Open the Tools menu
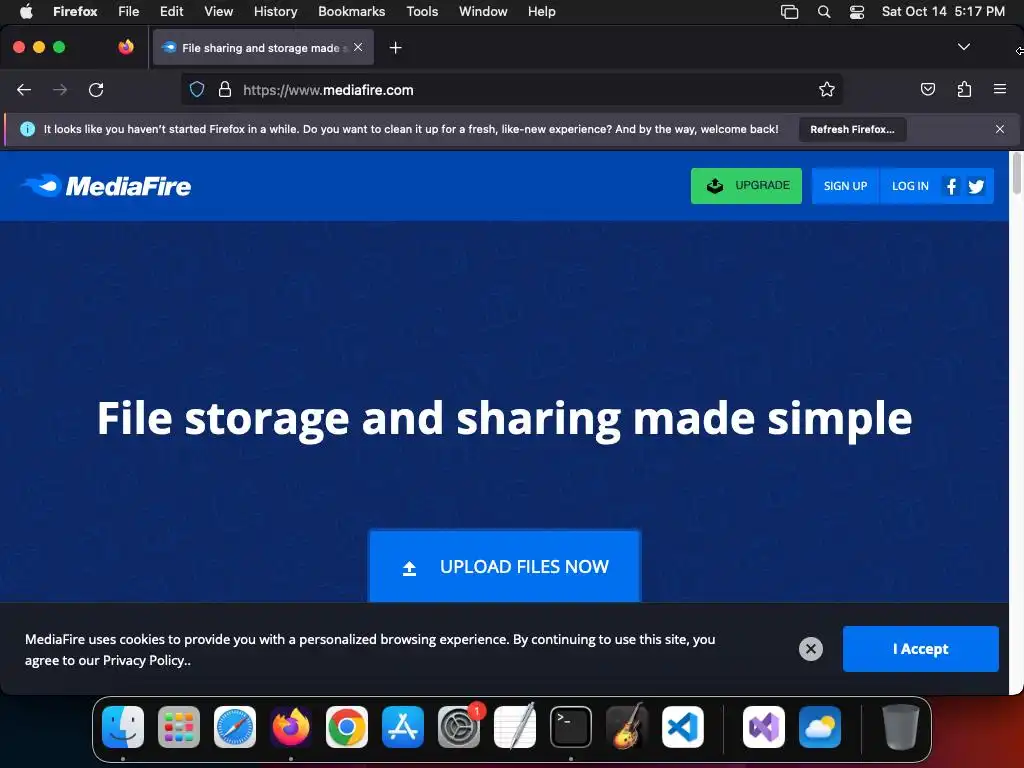The width and height of the screenshot is (1024, 768). 422,11
